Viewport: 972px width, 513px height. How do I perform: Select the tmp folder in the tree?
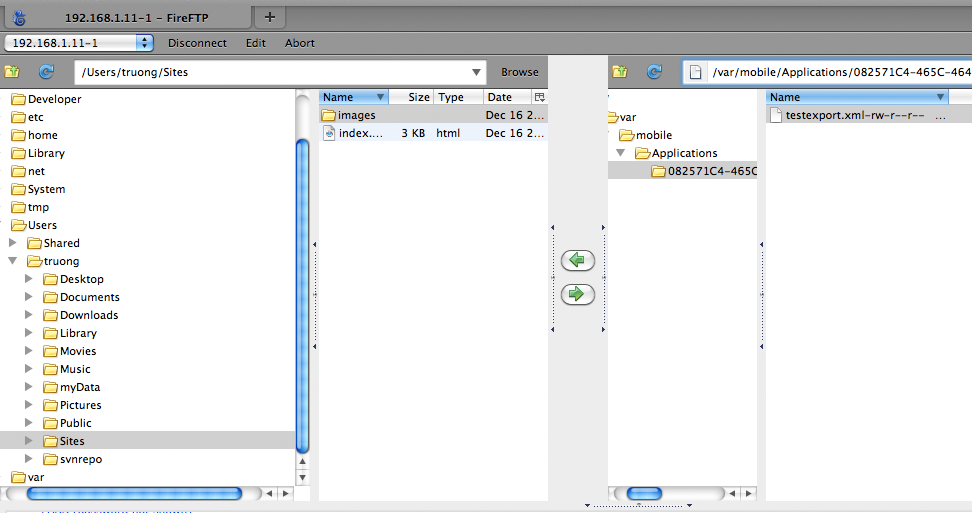(x=38, y=207)
